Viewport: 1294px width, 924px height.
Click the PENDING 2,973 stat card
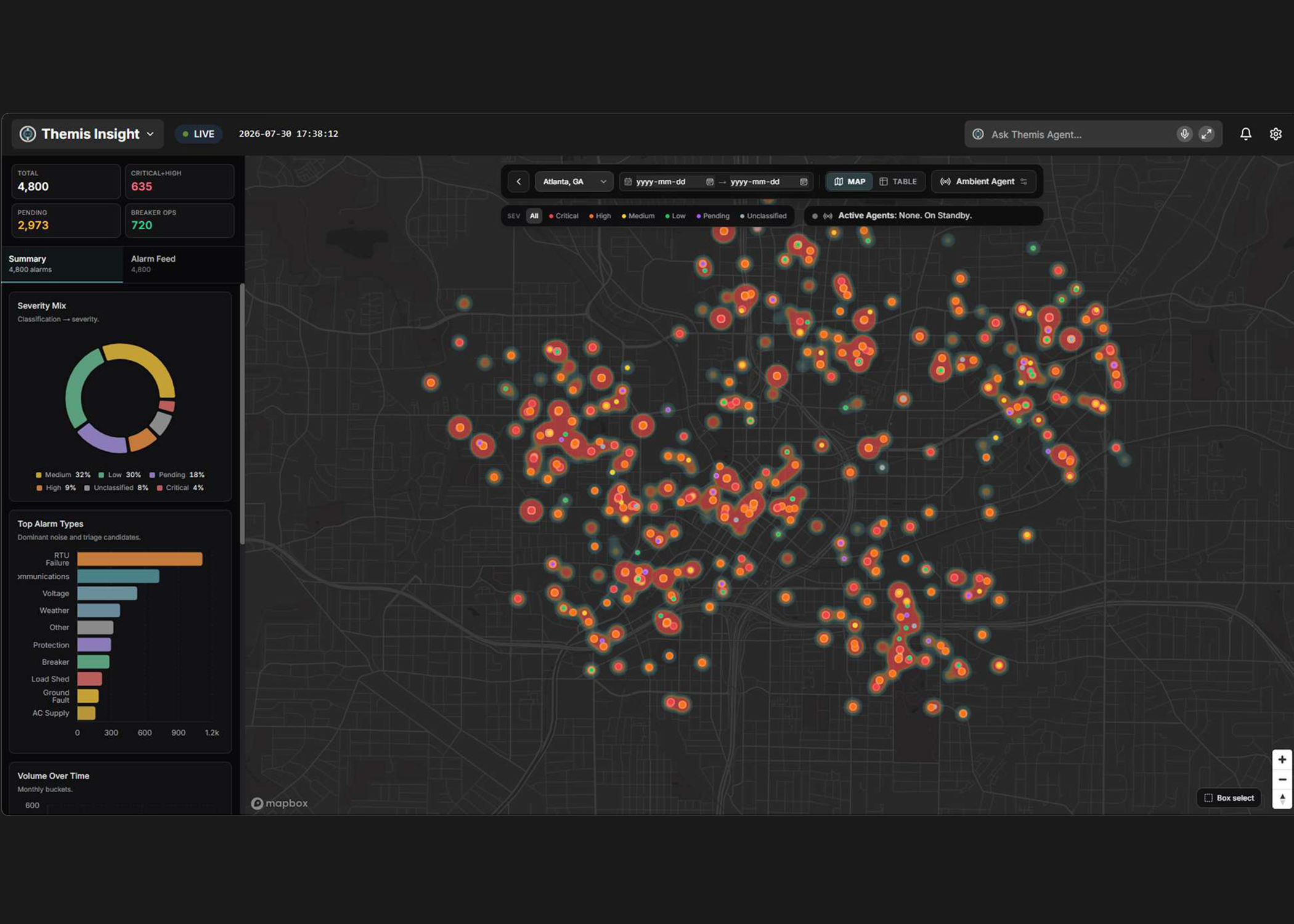point(66,221)
